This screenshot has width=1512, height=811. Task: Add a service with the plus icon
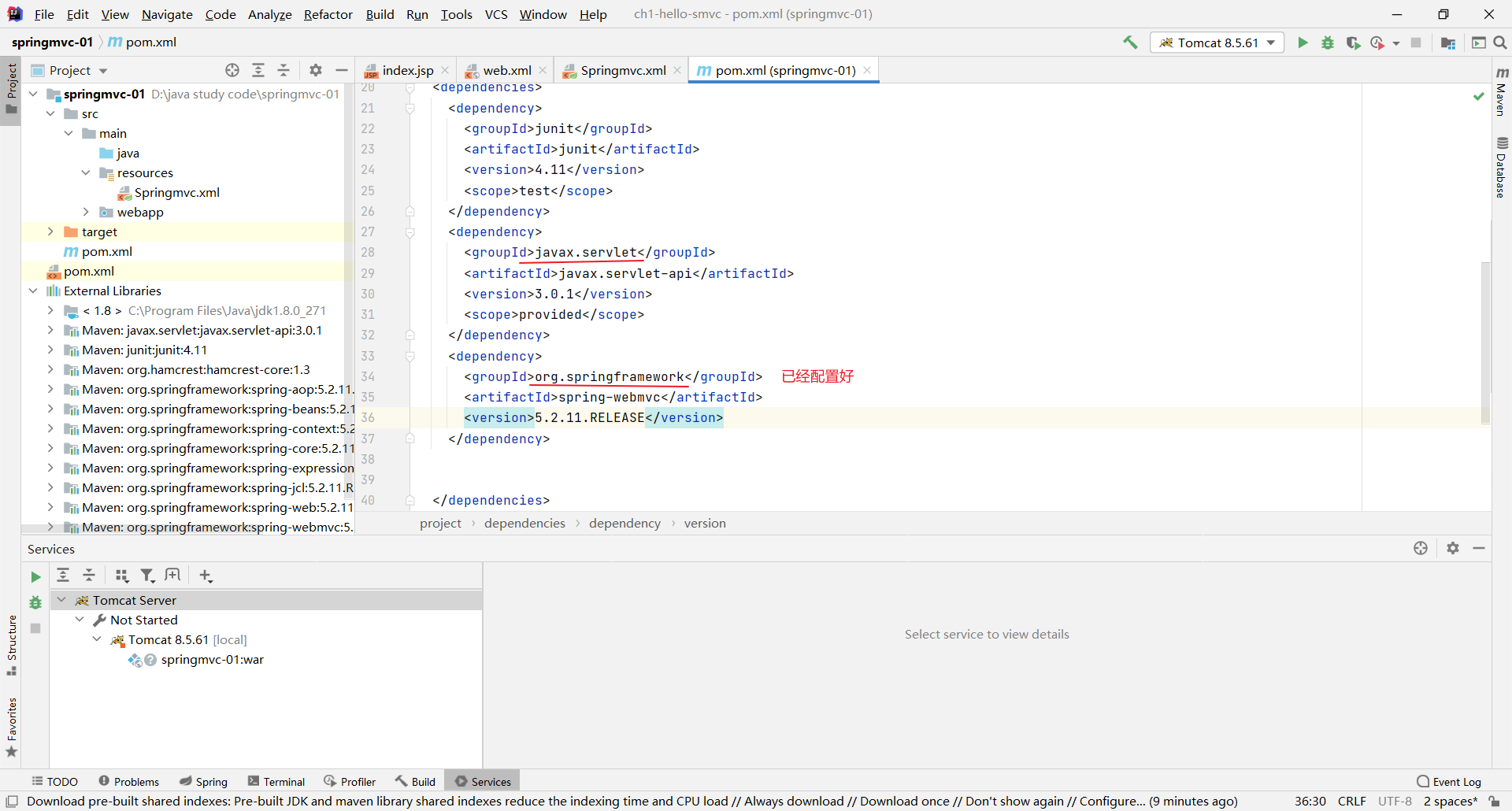[x=206, y=576]
